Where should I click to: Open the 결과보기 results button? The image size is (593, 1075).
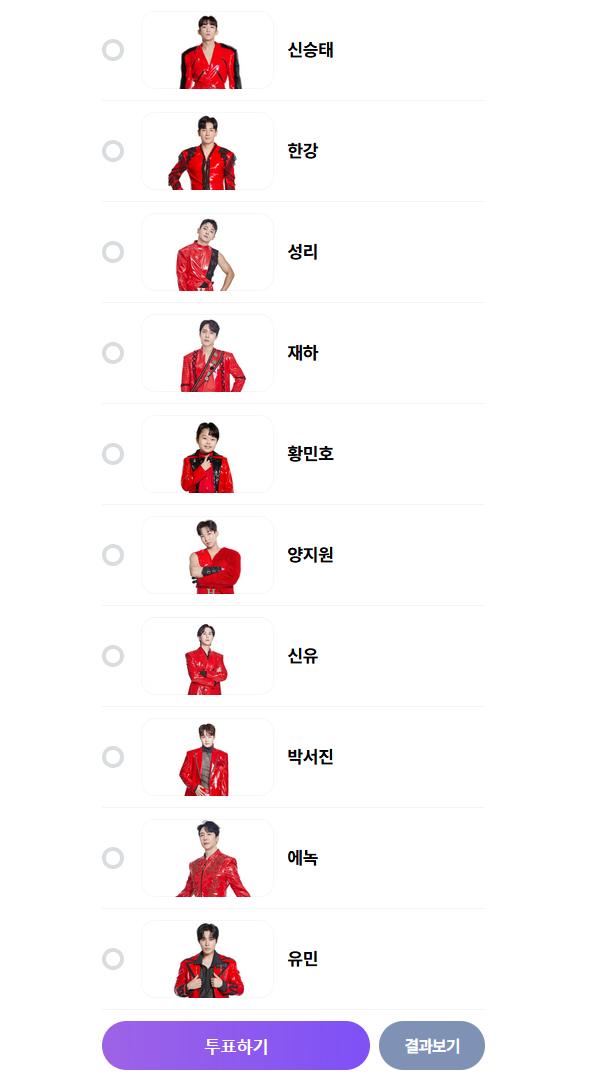click(x=431, y=1046)
